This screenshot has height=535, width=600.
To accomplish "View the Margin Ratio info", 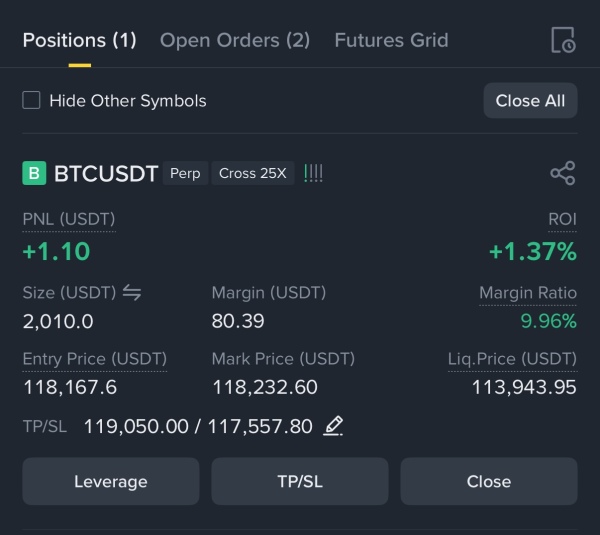I will pos(528,293).
